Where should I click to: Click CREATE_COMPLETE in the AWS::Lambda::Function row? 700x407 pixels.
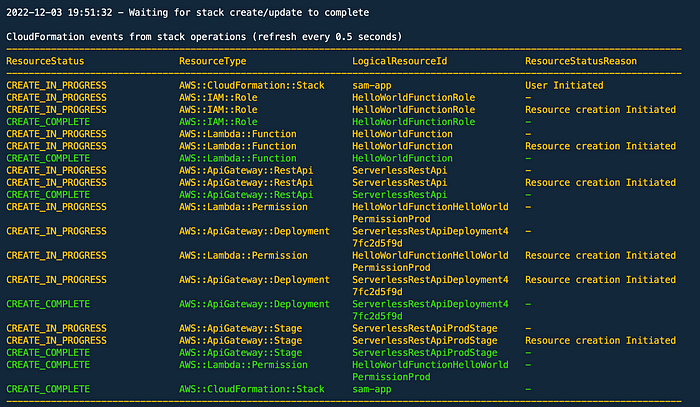[48, 158]
